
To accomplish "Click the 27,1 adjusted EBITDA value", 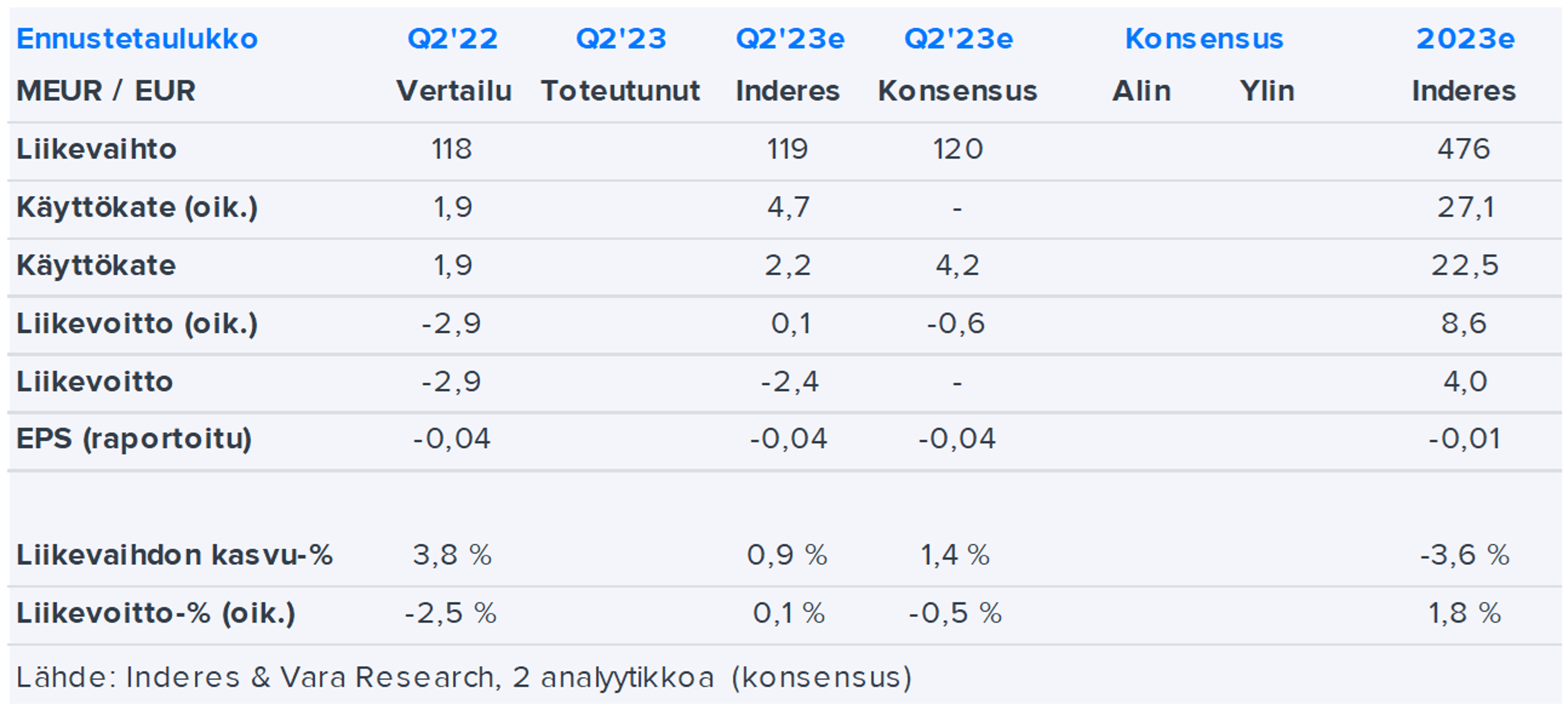I will pyautogui.click(x=1465, y=208).
